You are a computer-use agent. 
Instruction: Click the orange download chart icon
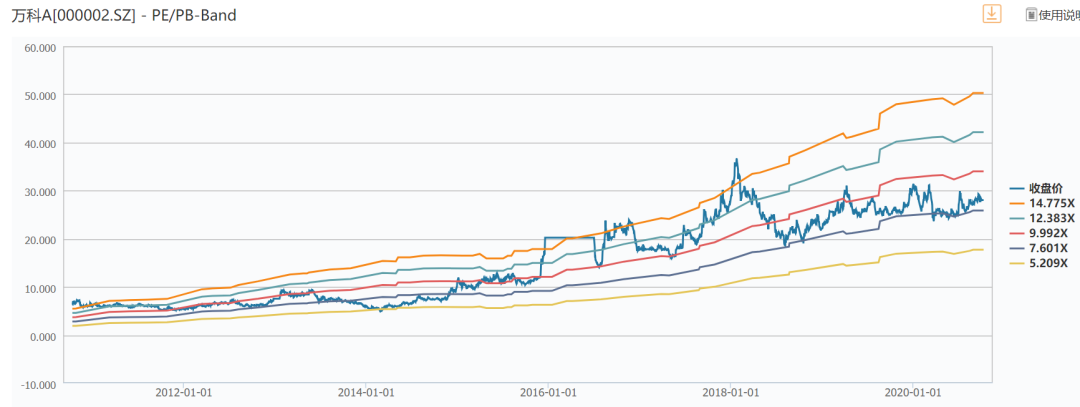(x=991, y=14)
